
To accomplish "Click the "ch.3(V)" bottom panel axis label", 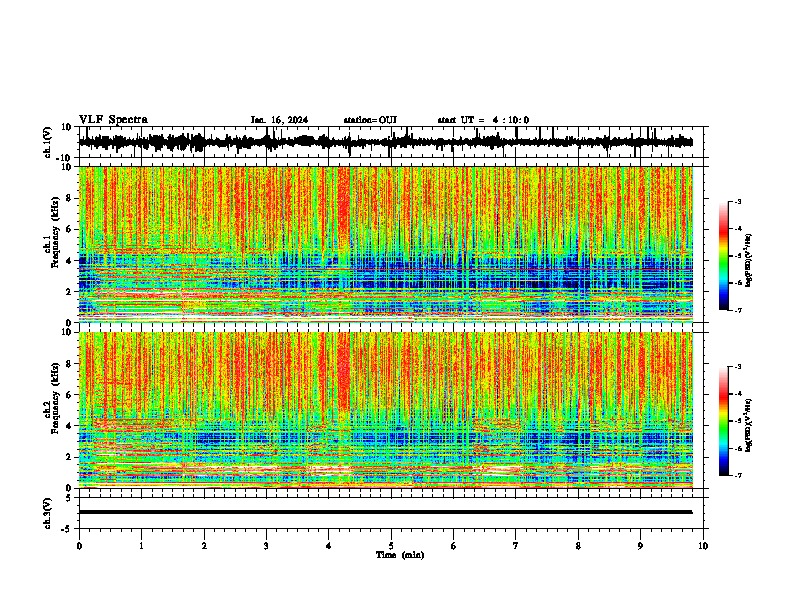I will coord(48,513).
